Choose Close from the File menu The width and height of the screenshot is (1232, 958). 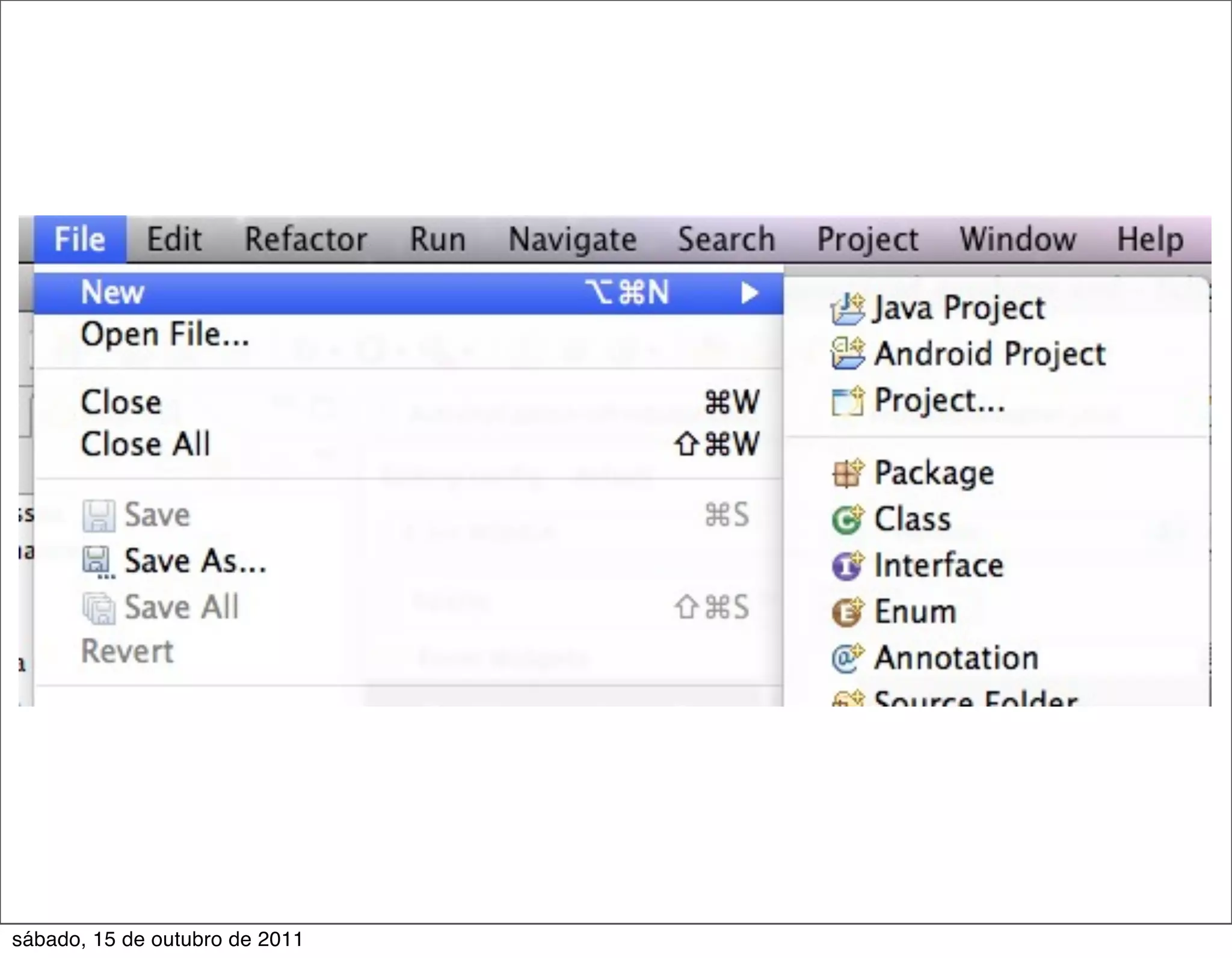point(121,402)
